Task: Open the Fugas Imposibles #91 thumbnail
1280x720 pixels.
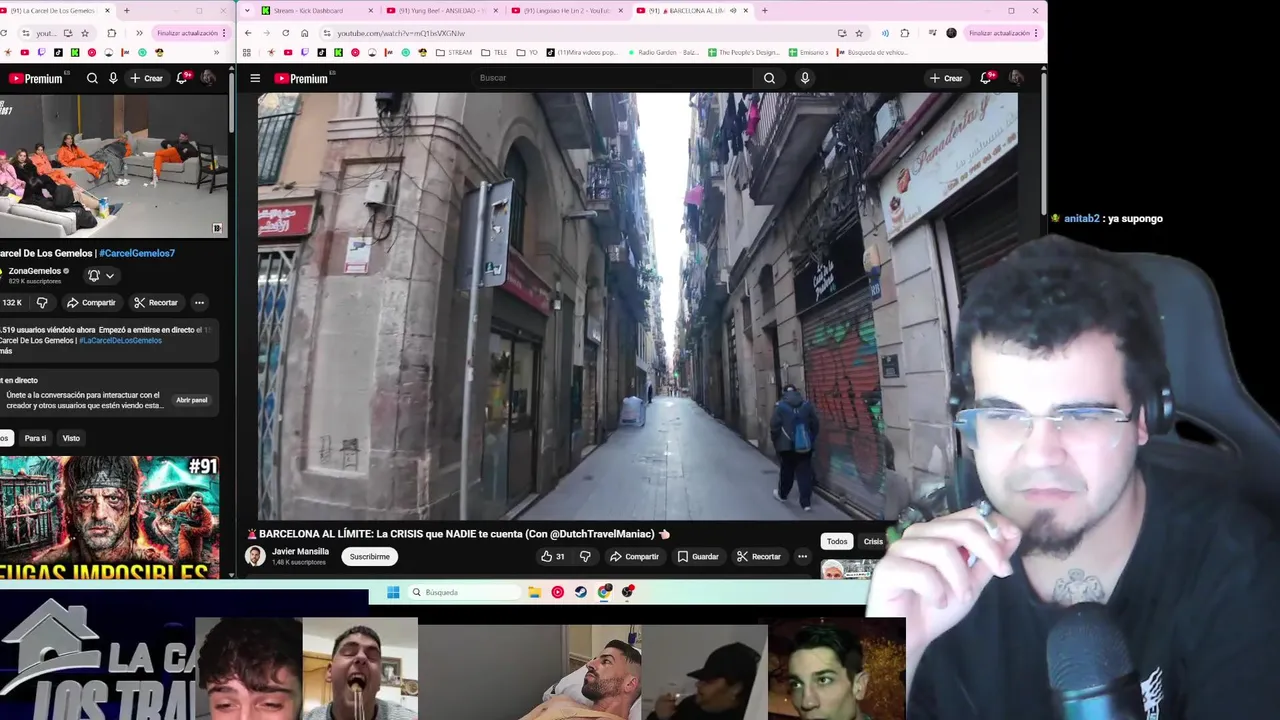Action: tap(109, 517)
